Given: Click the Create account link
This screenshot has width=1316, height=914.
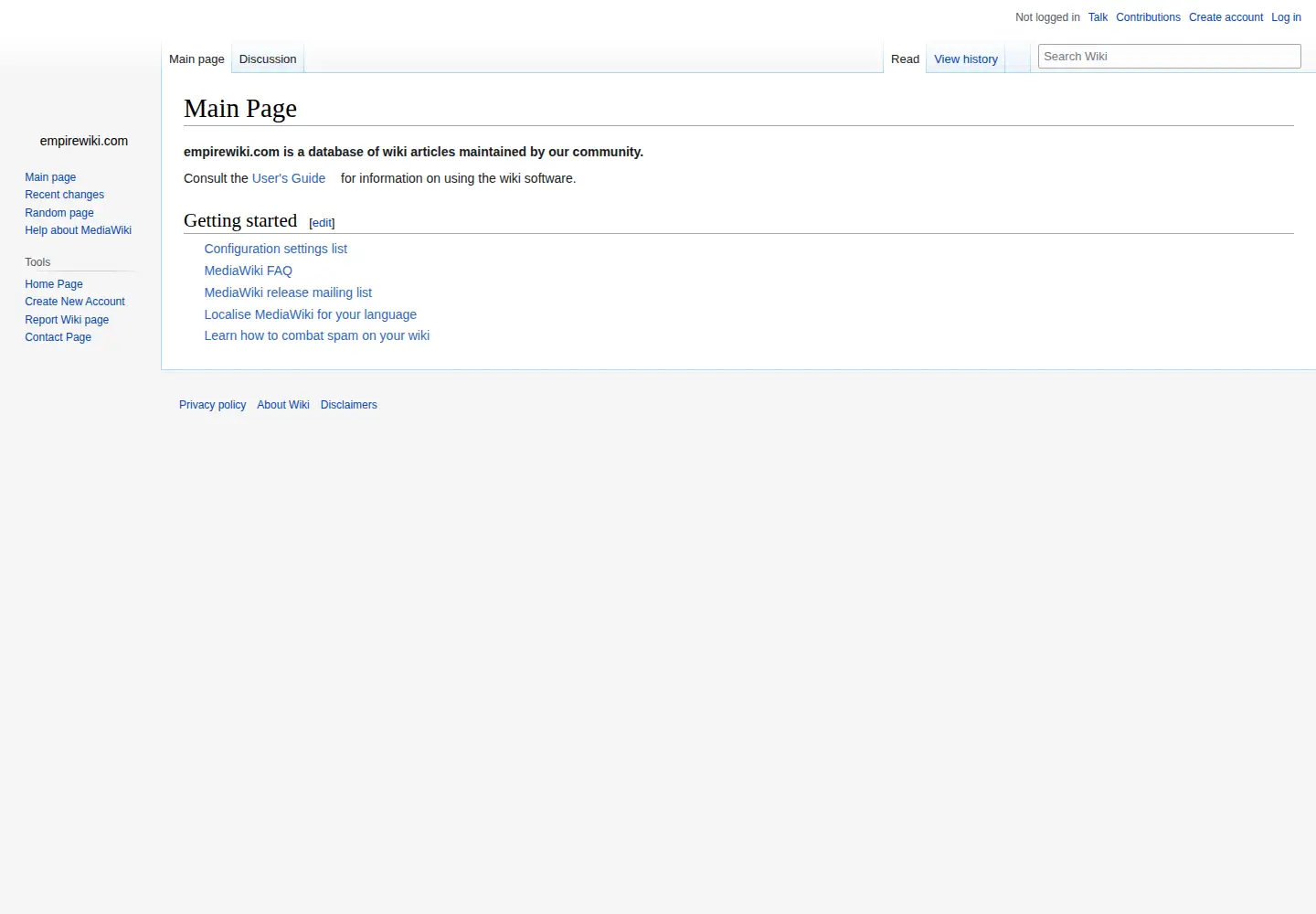Looking at the screenshot, I should (x=1226, y=17).
